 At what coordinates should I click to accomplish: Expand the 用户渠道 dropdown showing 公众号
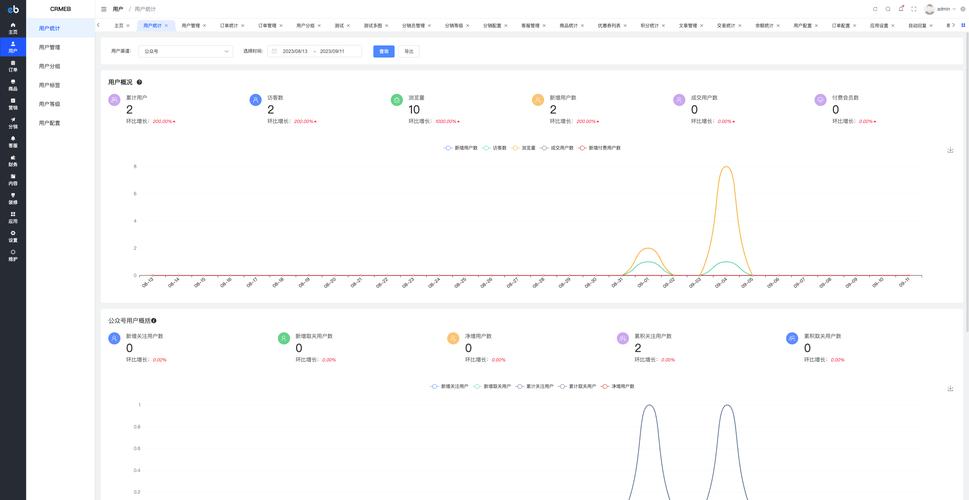point(185,51)
